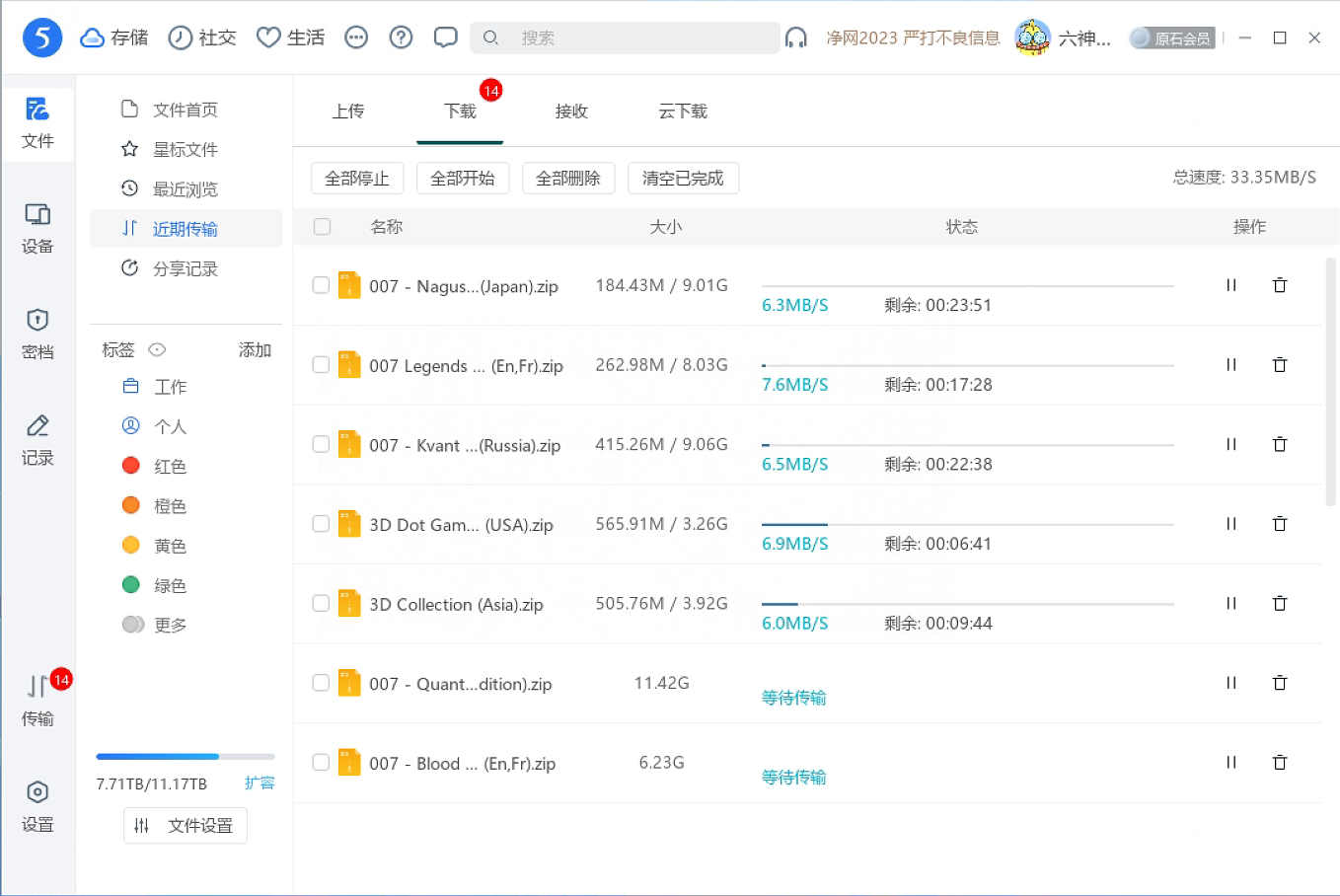Viewport: 1340px width, 896px height.
Task: Open the 社交 social menu
Action: (x=202, y=37)
